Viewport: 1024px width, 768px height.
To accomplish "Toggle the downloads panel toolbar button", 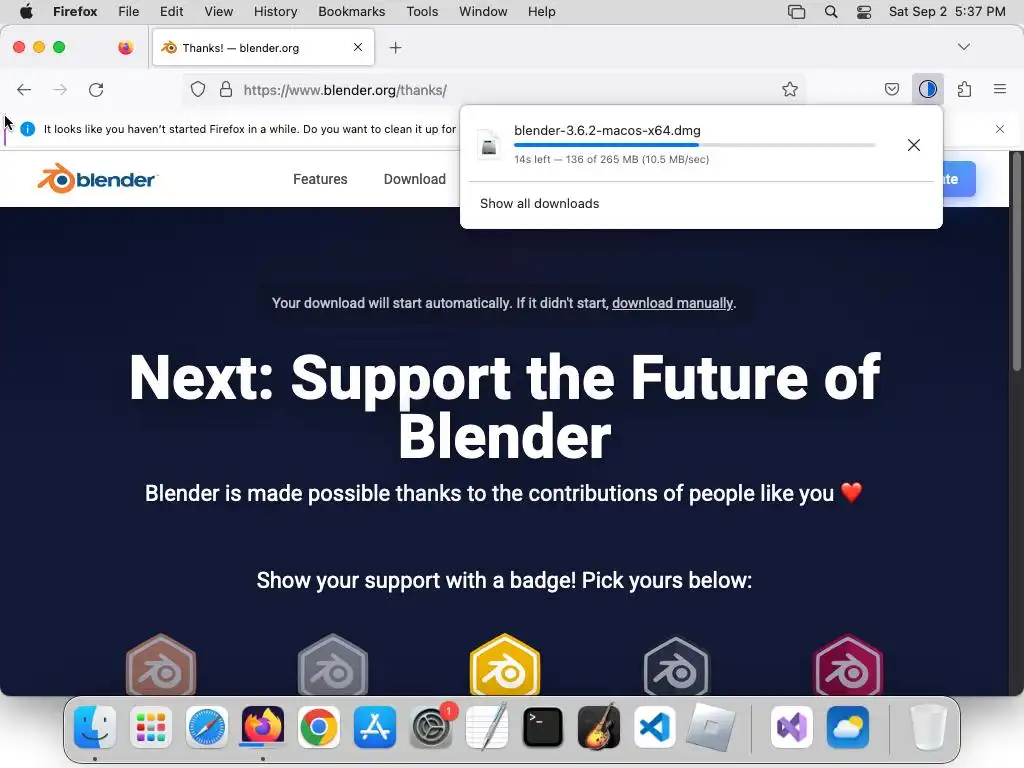I will point(928,89).
